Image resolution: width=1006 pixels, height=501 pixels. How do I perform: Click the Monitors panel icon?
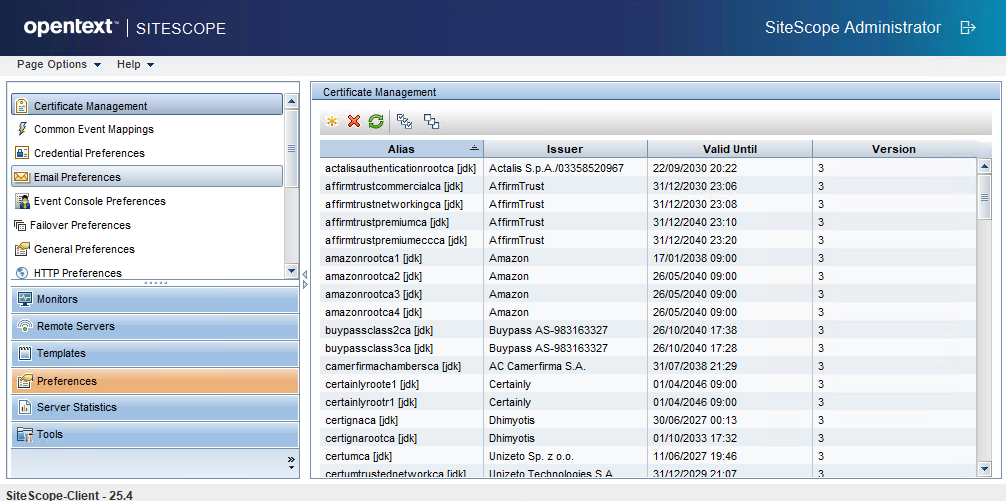point(24,299)
